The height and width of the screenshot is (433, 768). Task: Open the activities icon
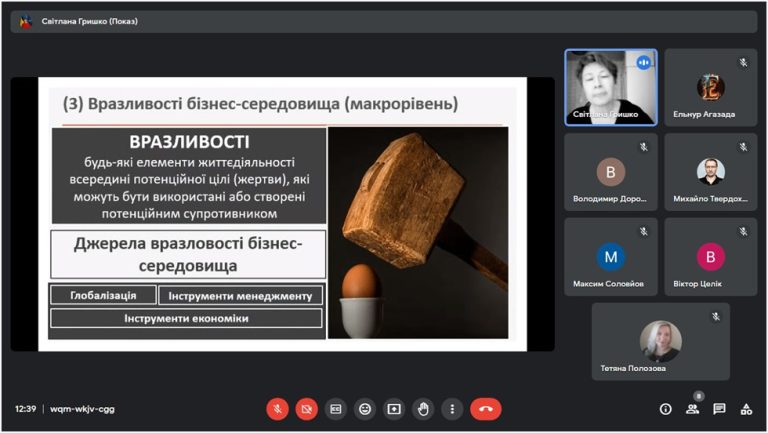[x=746, y=409]
